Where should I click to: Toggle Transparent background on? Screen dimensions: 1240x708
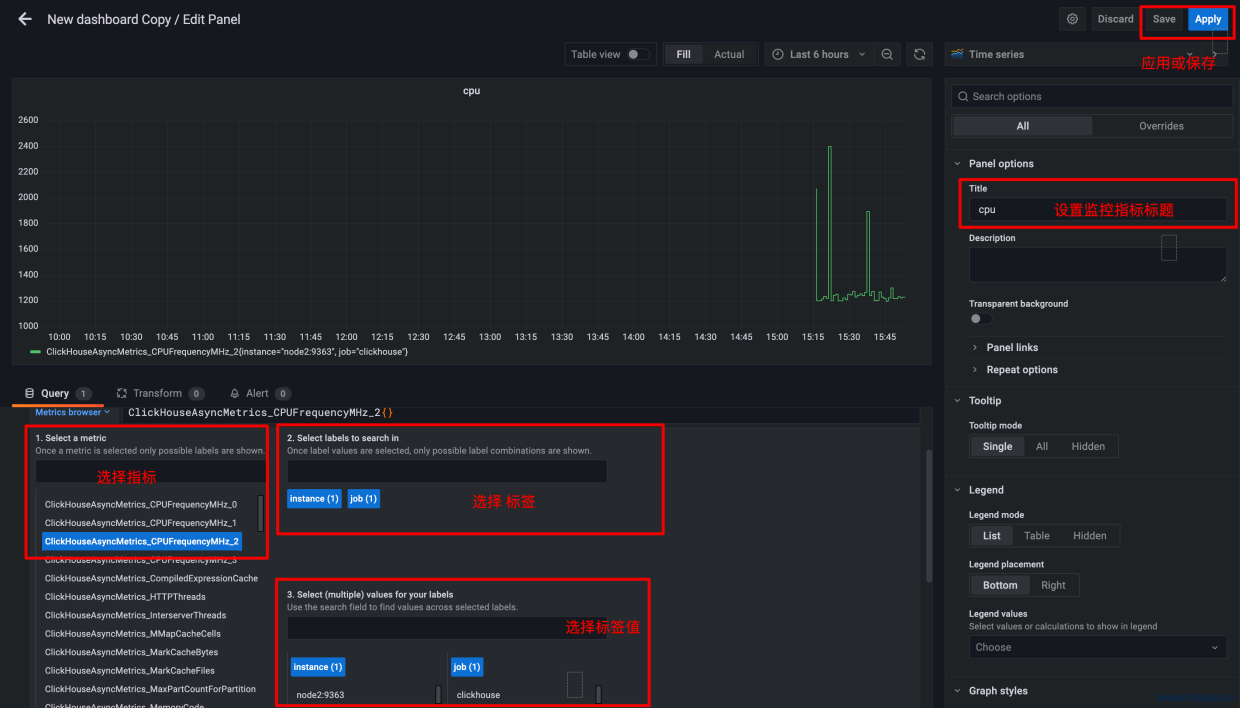[975, 317]
